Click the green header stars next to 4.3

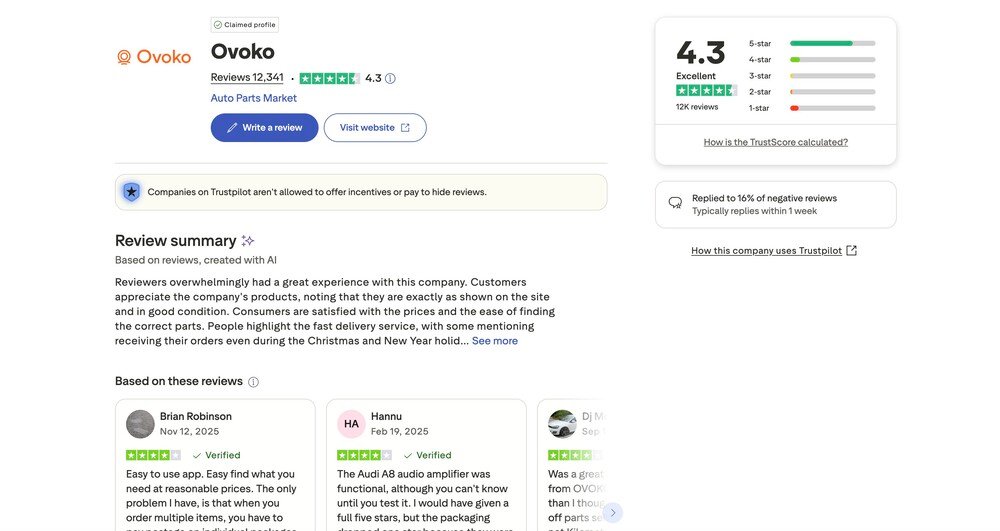(330, 78)
